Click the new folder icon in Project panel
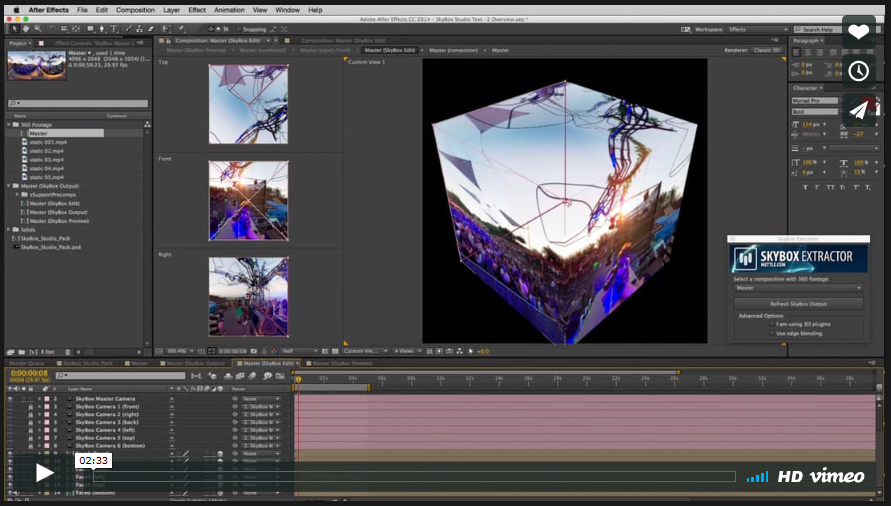The width and height of the screenshot is (891, 506). tap(22, 352)
